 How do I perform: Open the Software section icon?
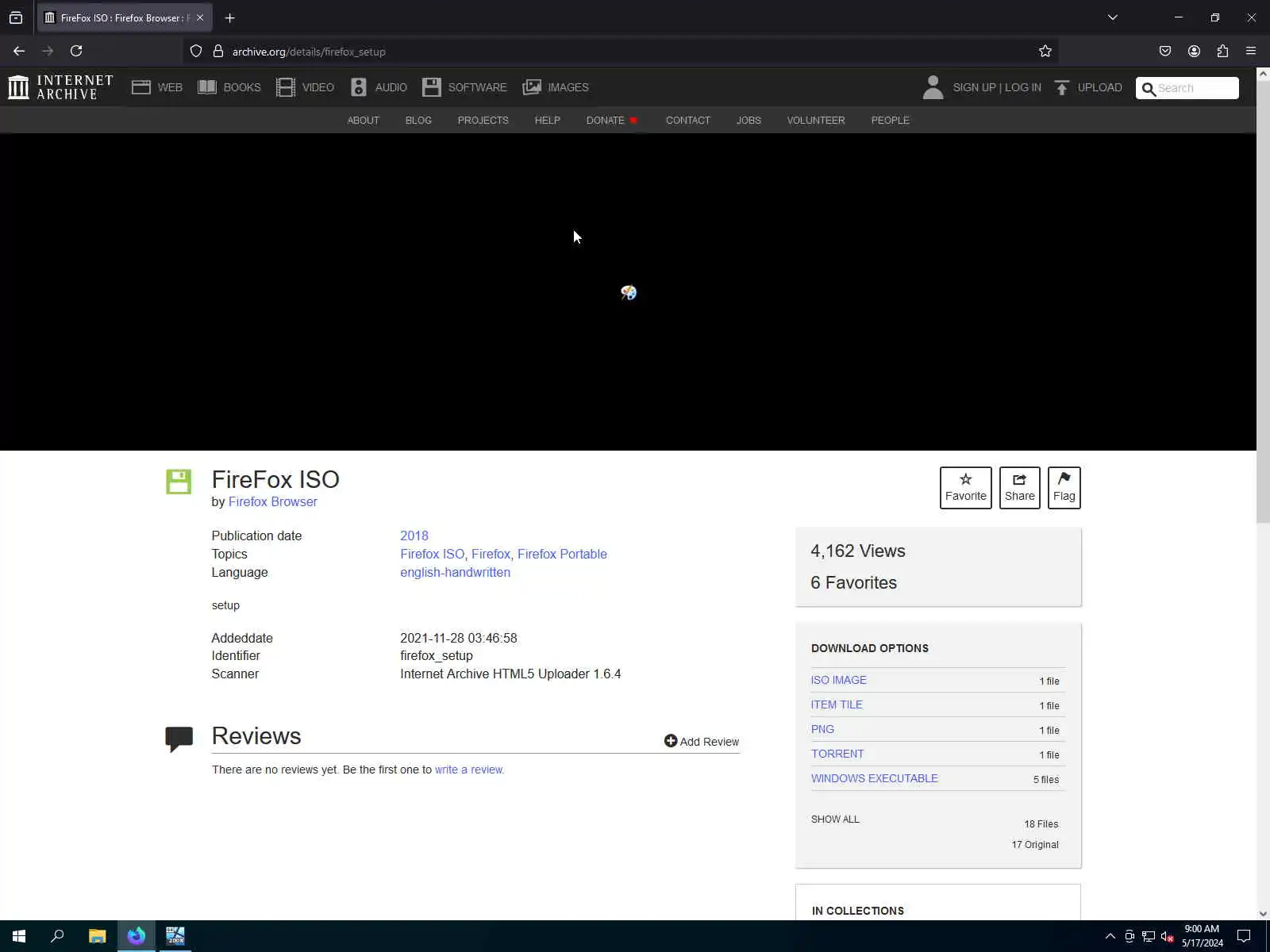(x=432, y=87)
